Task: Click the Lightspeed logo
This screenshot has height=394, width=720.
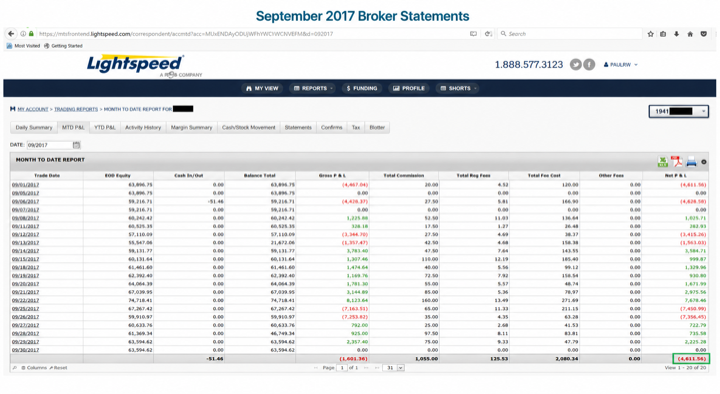Action: (x=136, y=65)
